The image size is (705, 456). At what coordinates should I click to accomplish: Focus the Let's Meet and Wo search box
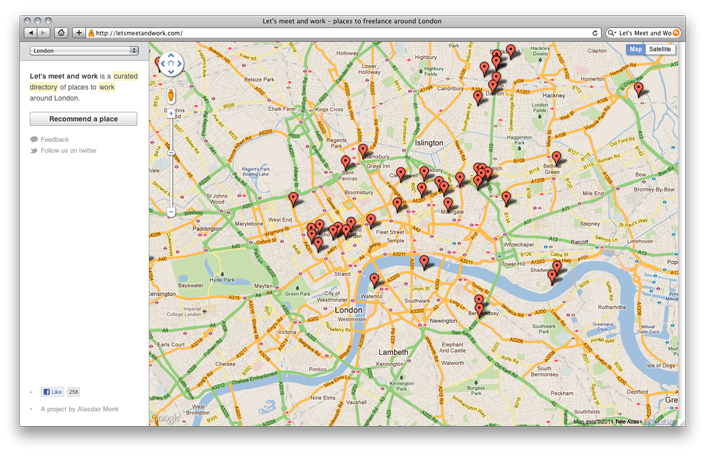[643, 33]
